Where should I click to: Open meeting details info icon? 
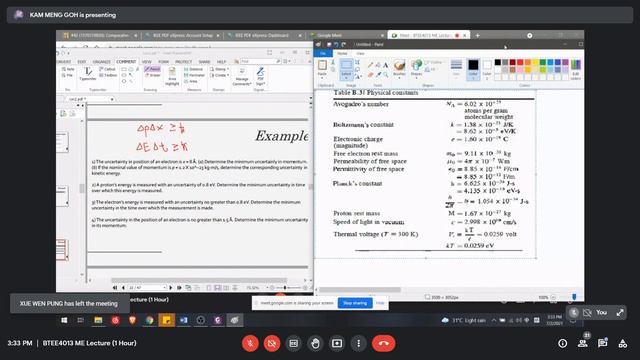[562, 343]
